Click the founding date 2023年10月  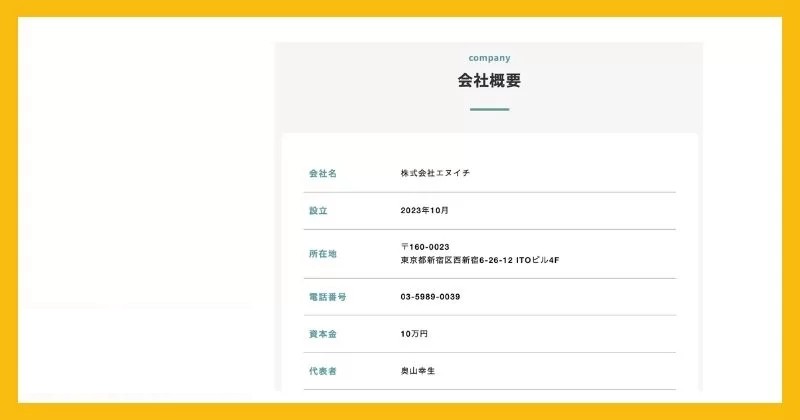point(425,211)
